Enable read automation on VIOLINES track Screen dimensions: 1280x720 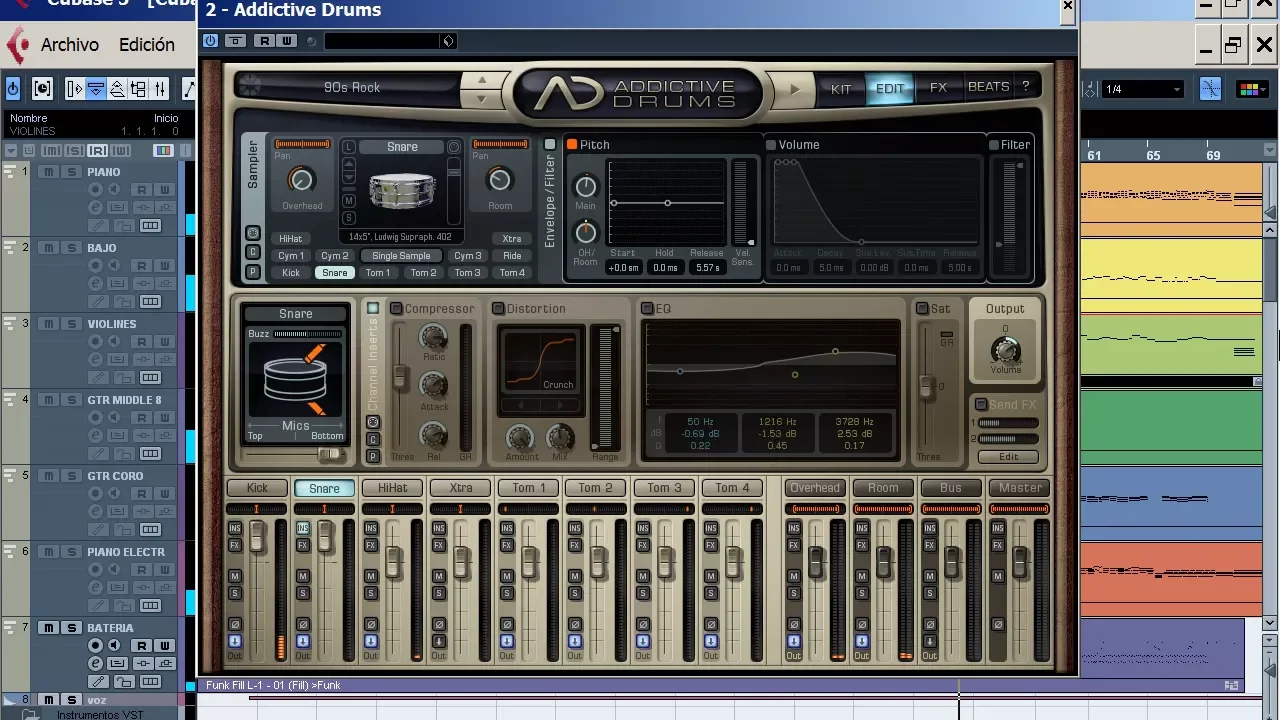(x=142, y=342)
